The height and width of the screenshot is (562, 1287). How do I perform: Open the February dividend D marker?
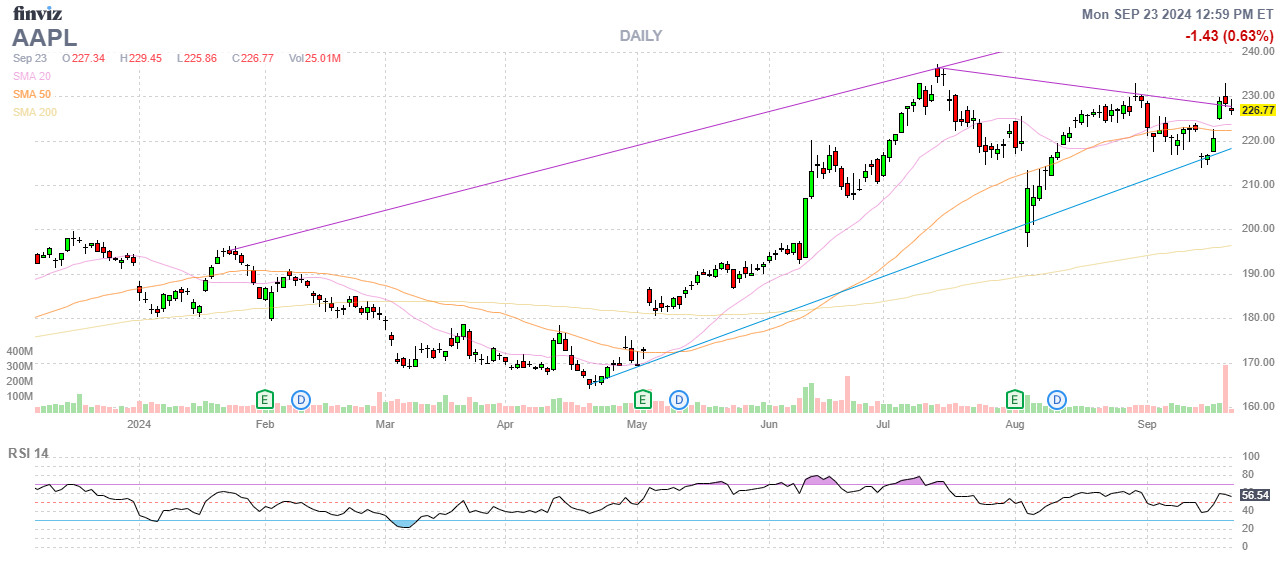tap(300, 400)
